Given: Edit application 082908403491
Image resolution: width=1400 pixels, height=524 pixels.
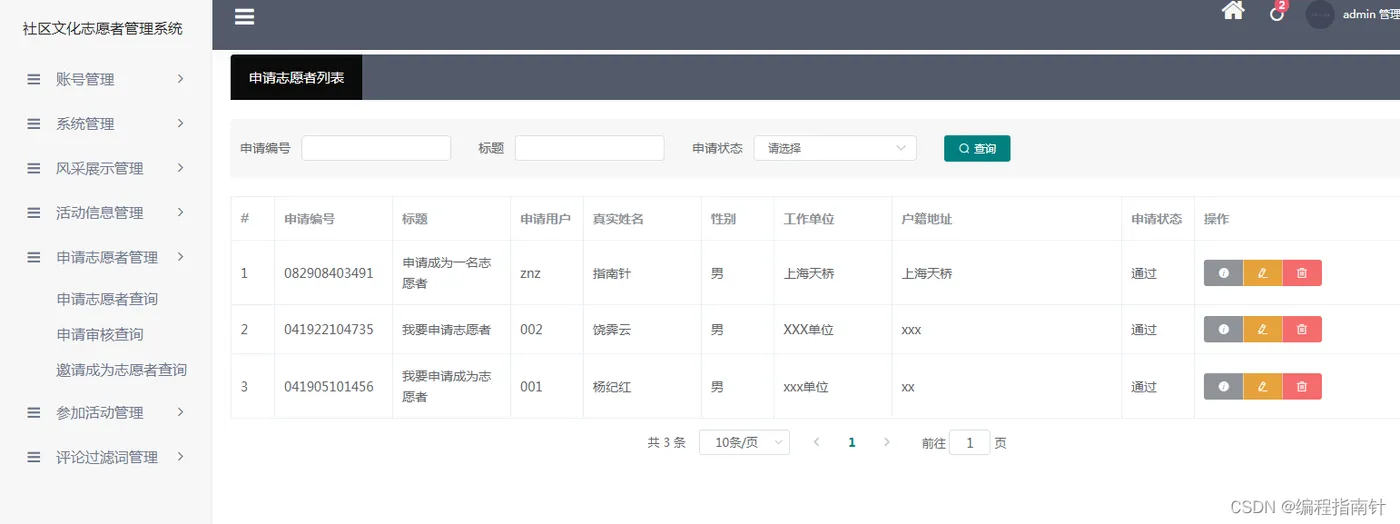Looking at the screenshot, I should click(1263, 273).
